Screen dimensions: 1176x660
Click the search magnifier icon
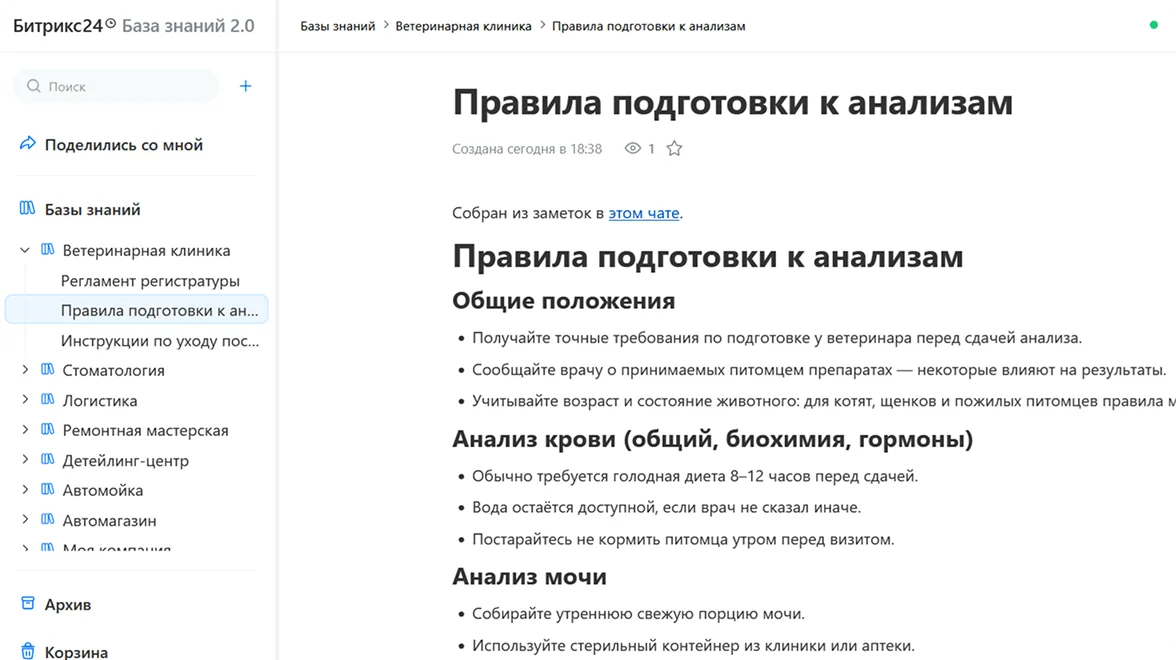(x=34, y=86)
